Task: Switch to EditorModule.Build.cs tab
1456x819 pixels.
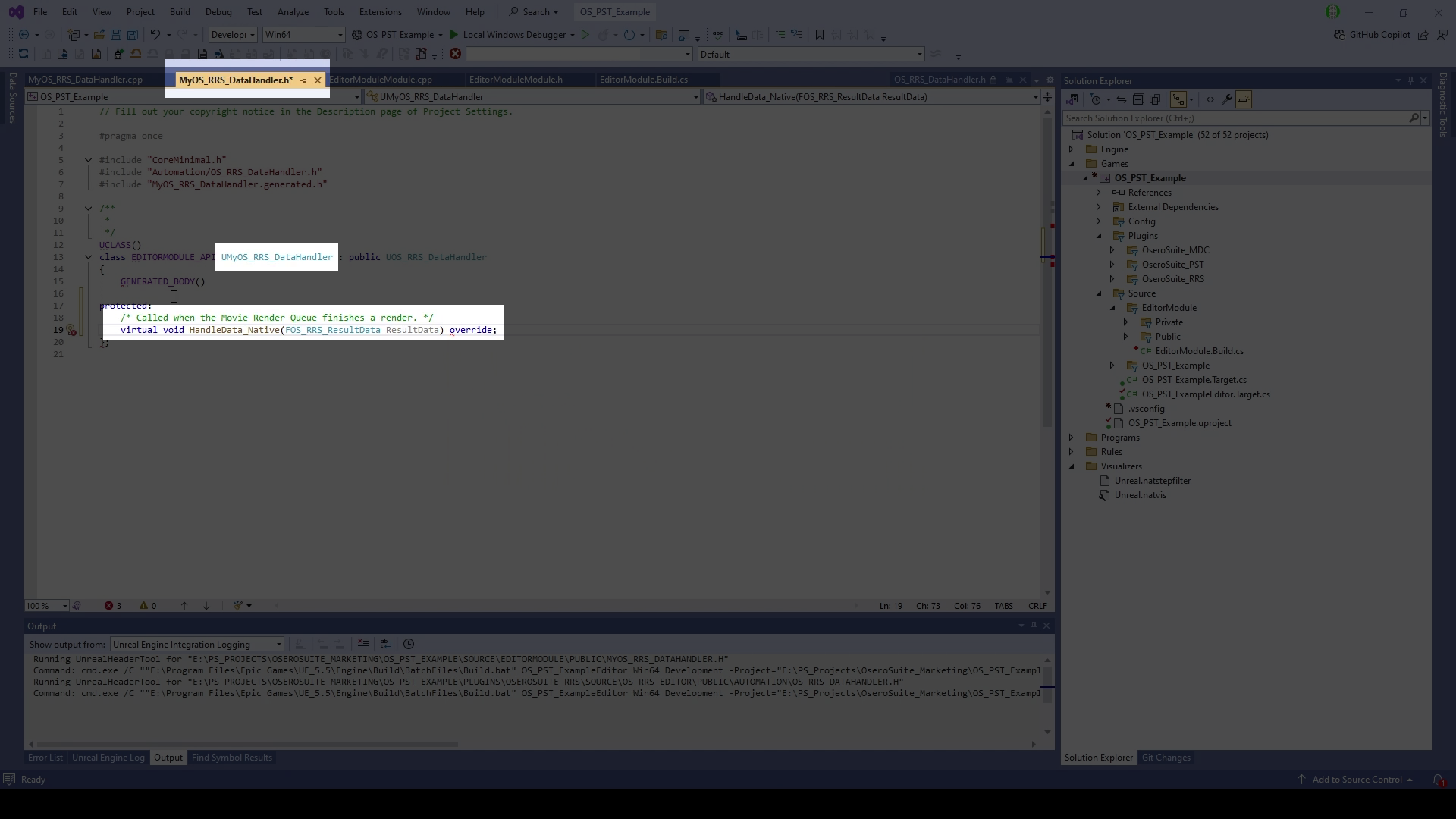Action: pyautogui.click(x=643, y=80)
